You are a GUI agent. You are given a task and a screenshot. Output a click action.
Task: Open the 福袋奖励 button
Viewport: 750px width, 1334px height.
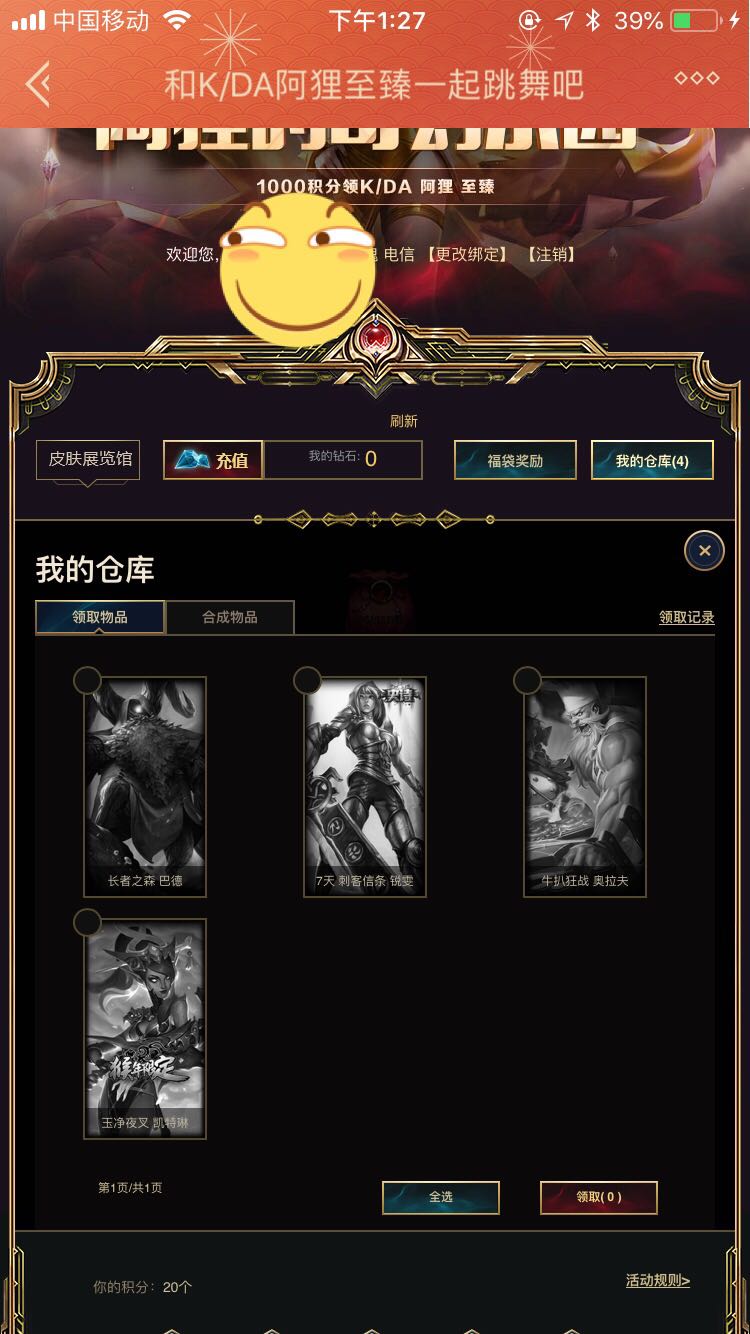[515, 460]
